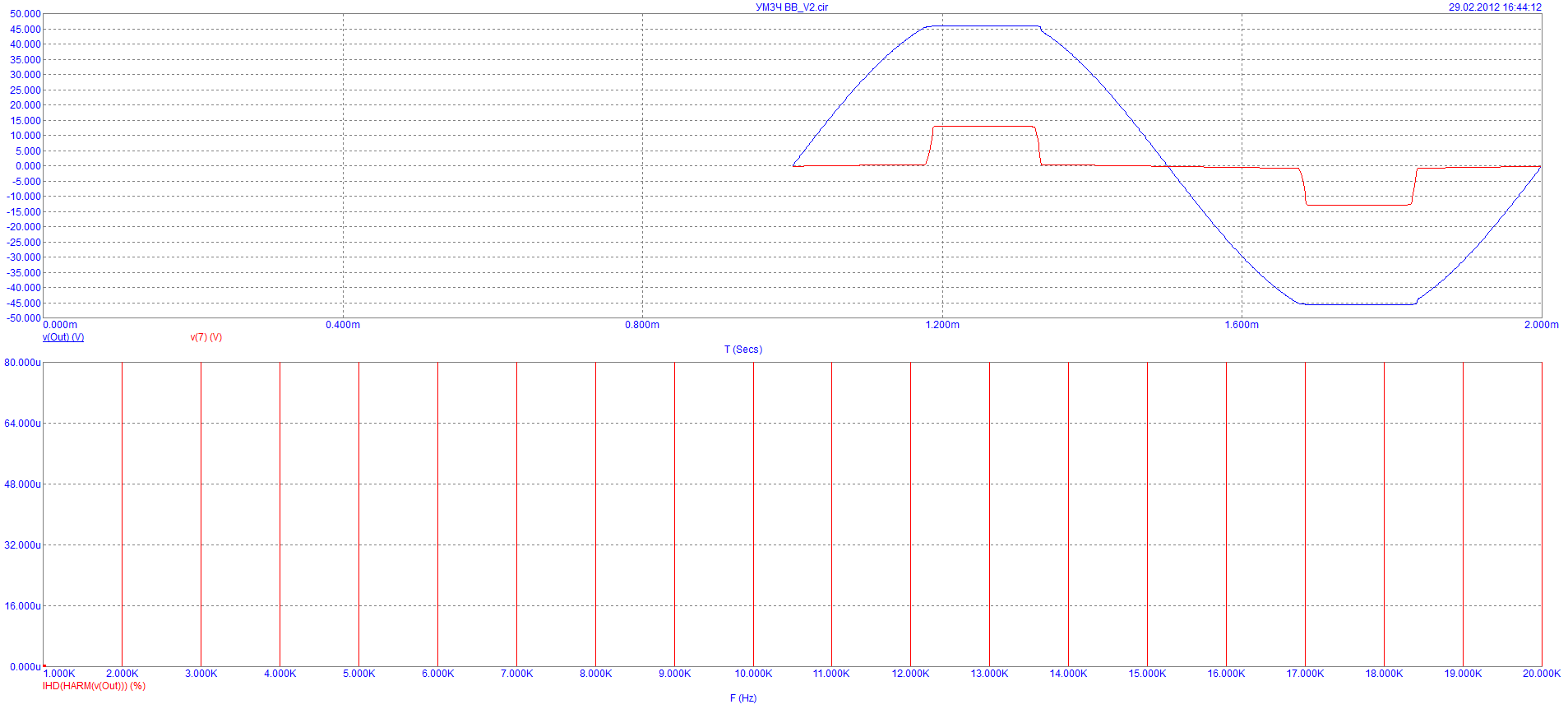The image size is (1568, 709).
Task: Click the F (Hz) axis label
Action: pyautogui.click(x=743, y=698)
